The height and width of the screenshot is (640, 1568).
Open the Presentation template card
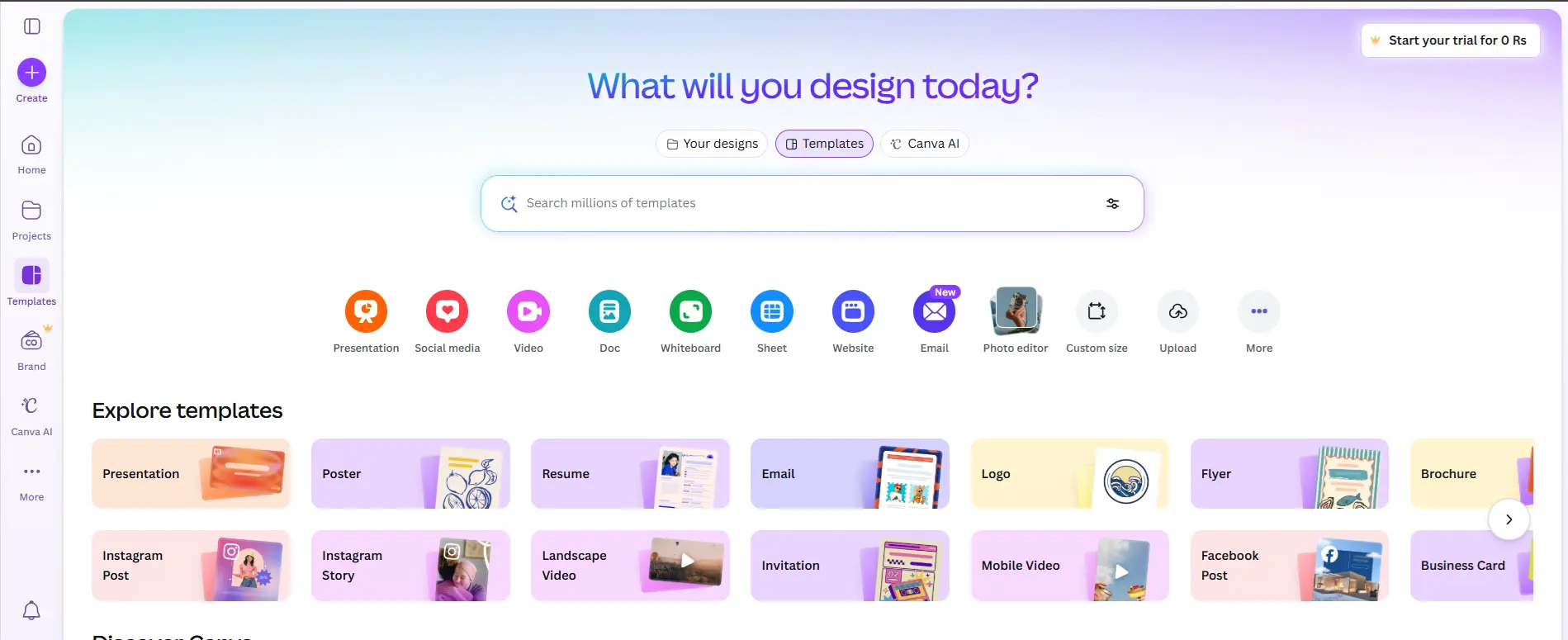(x=191, y=473)
